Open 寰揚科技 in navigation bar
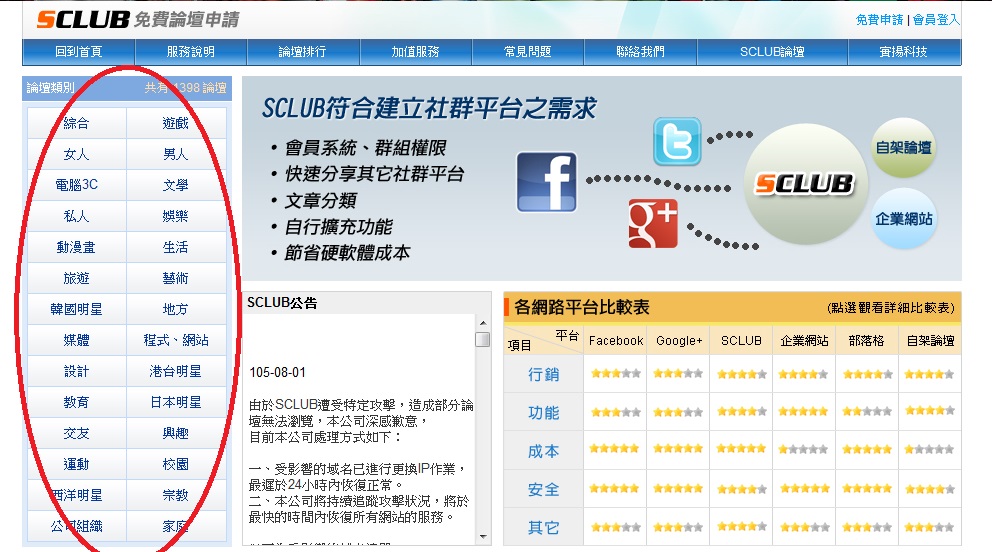Screen dimensions: 992x552 coord(904,52)
